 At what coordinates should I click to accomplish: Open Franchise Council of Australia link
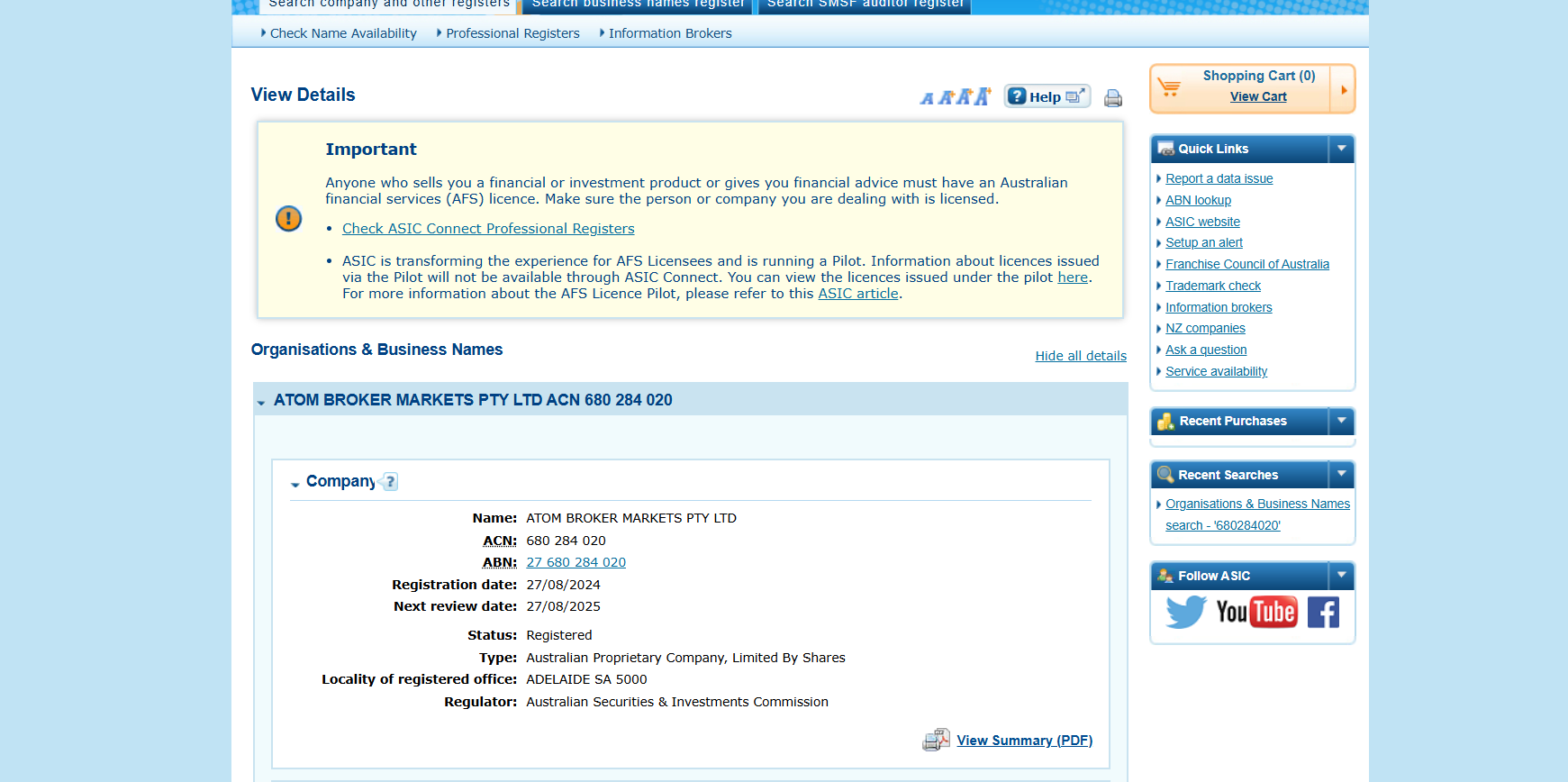coord(1247,264)
